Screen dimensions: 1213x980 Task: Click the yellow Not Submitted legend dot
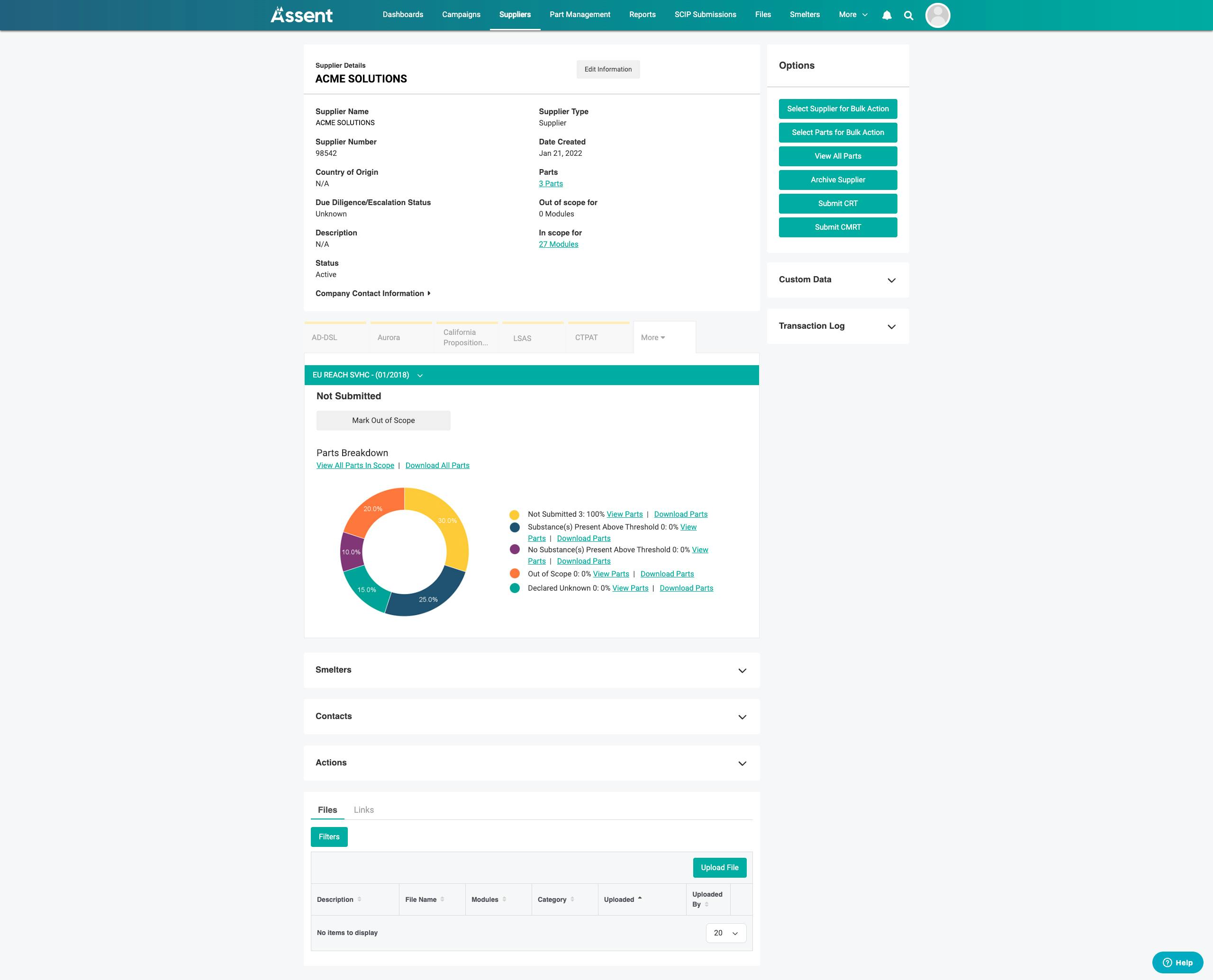click(x=515, y=515)
